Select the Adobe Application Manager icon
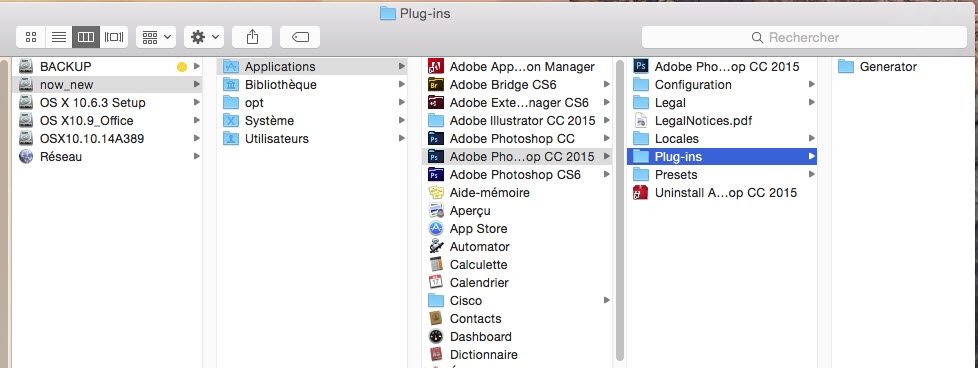Image resolution: width=978 pixels, height=368 pixels. click(x=436, y=66)
